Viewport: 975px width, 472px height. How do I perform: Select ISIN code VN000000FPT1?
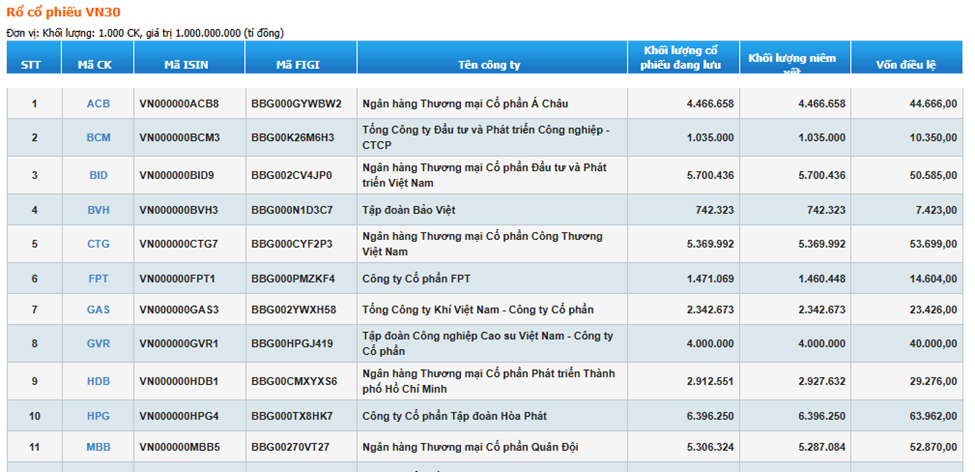(x=177, y=279)
